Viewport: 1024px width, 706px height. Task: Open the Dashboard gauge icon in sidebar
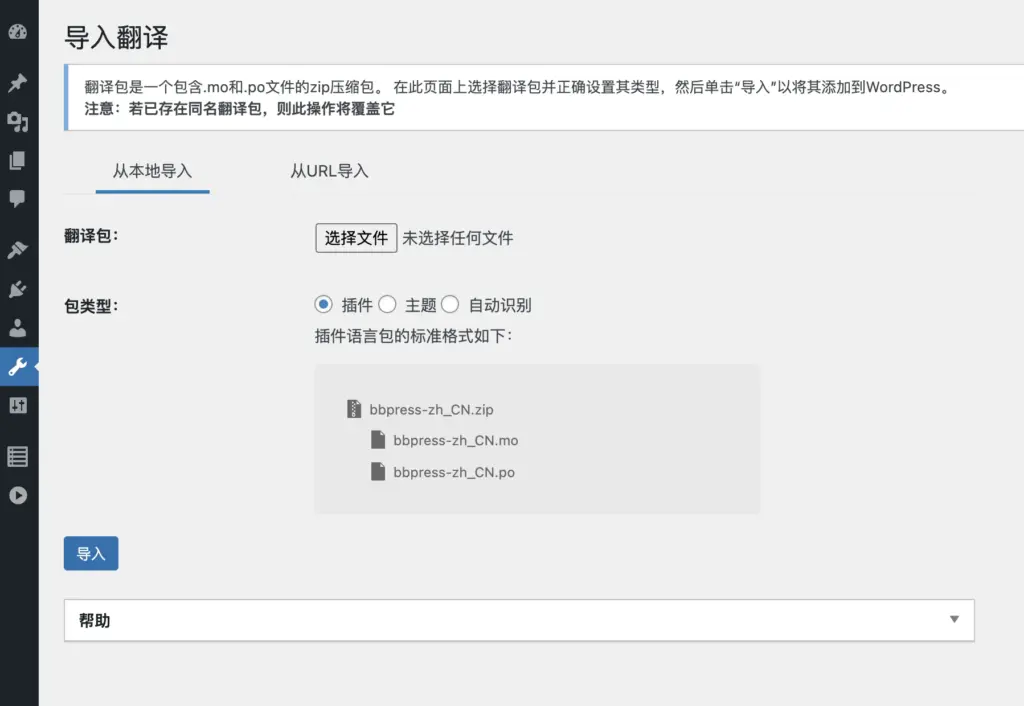tap(17, 32)
